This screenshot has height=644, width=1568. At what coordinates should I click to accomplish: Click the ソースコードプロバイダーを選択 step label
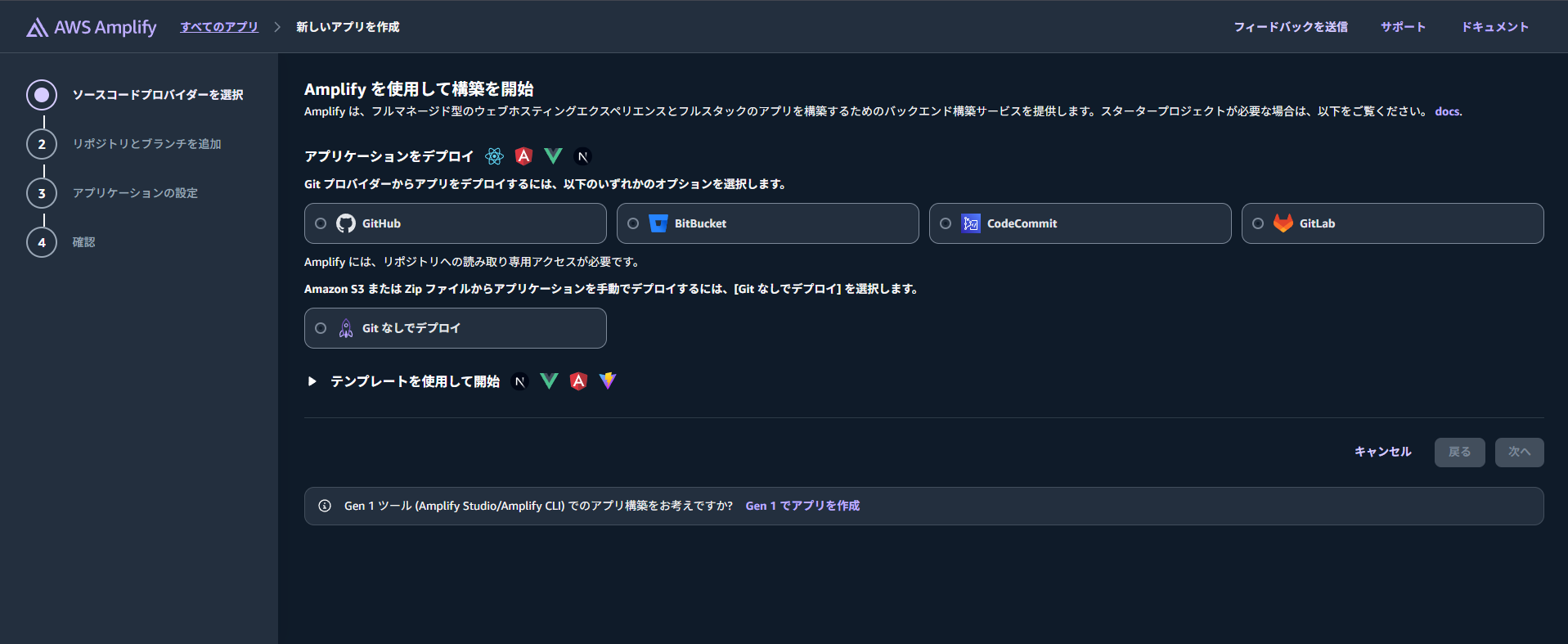(x=158, y=95)
